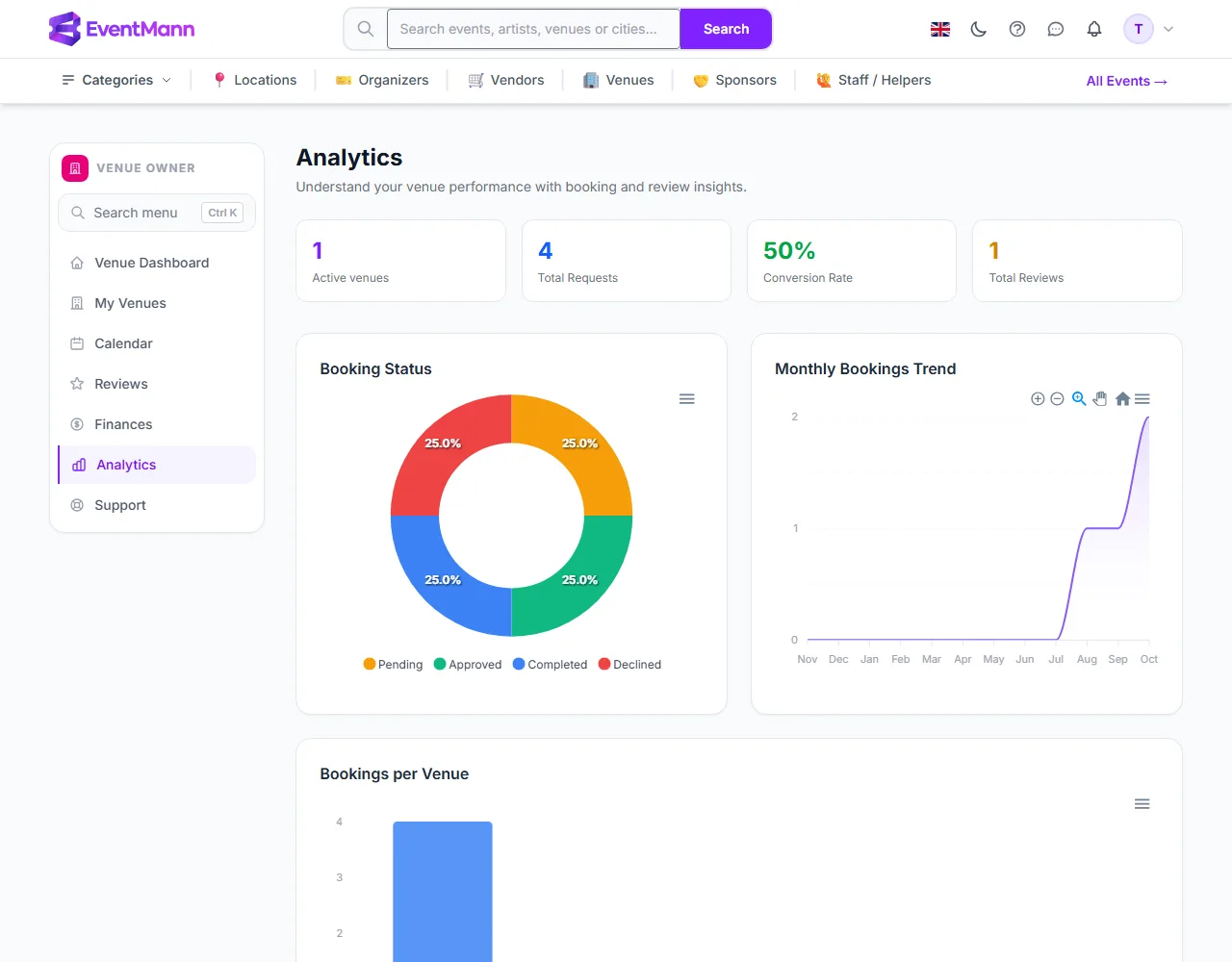Open Calendar in the sidebar
Image resolution: width=1232 pixels, height=962 pixels.
tap(157, 343)
